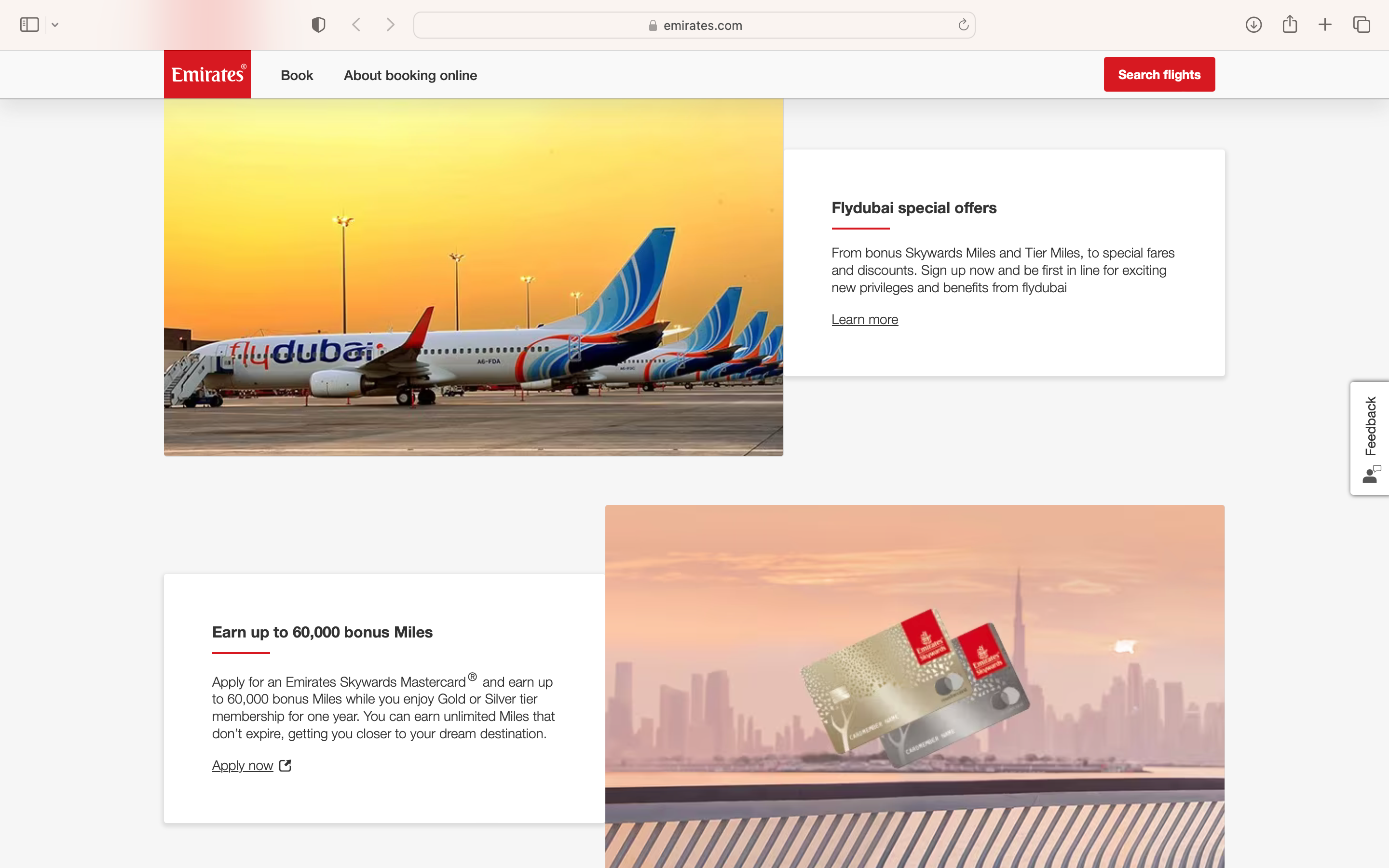The image size is (1389, 868).
Task: Toggle the Safari sidebar icon
Action: 29,25
